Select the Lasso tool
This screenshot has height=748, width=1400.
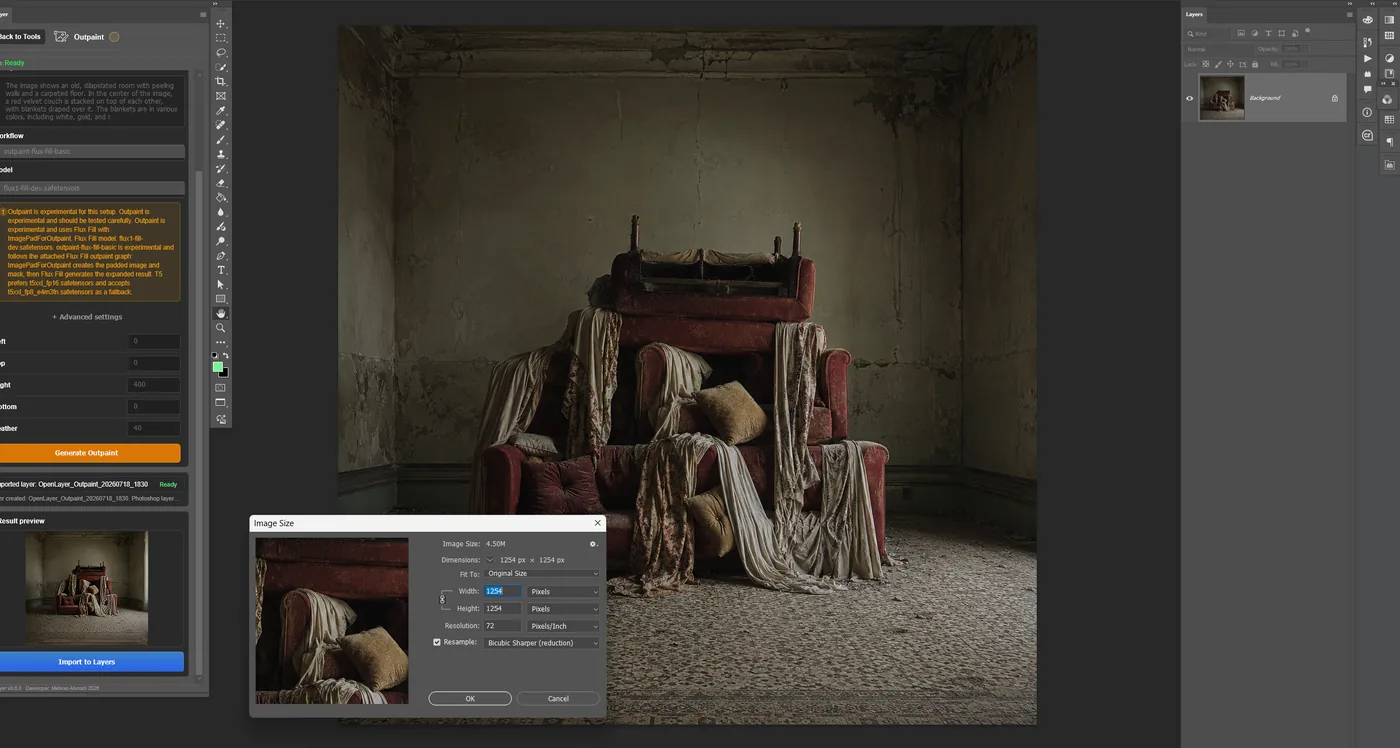[x=221, y=52]
